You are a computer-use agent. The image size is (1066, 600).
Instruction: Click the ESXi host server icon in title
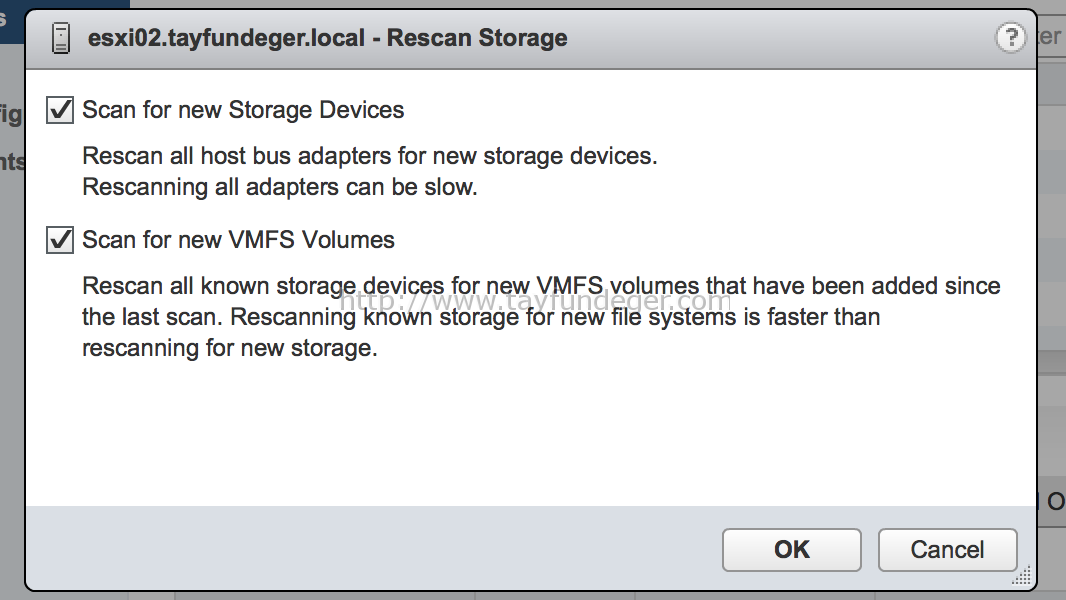[x=61, y=38]
